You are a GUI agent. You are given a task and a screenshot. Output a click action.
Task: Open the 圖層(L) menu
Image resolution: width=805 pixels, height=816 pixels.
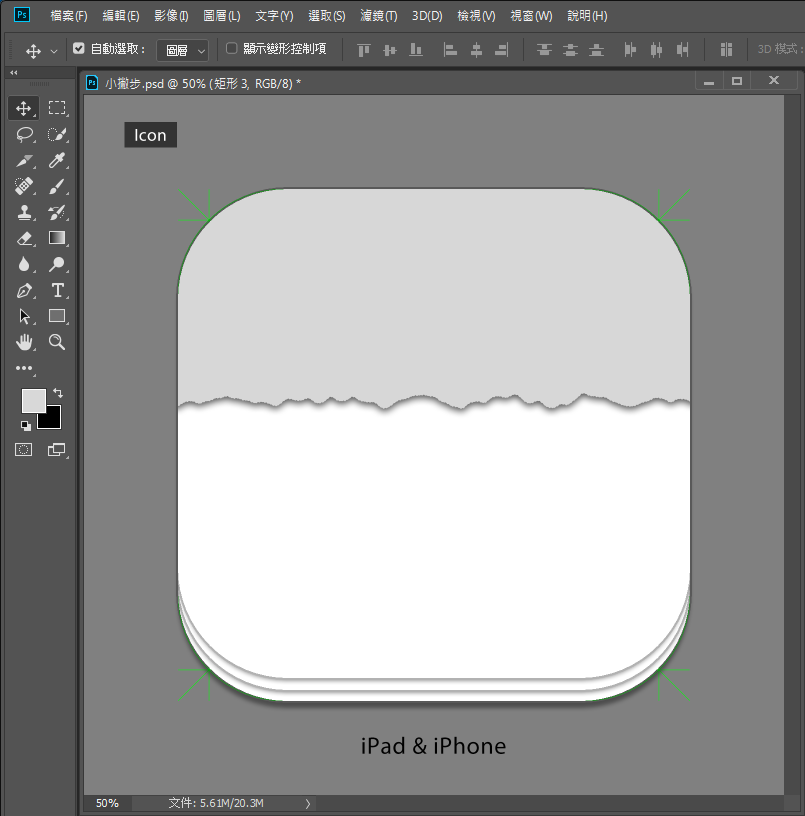[x=222, y=16]
